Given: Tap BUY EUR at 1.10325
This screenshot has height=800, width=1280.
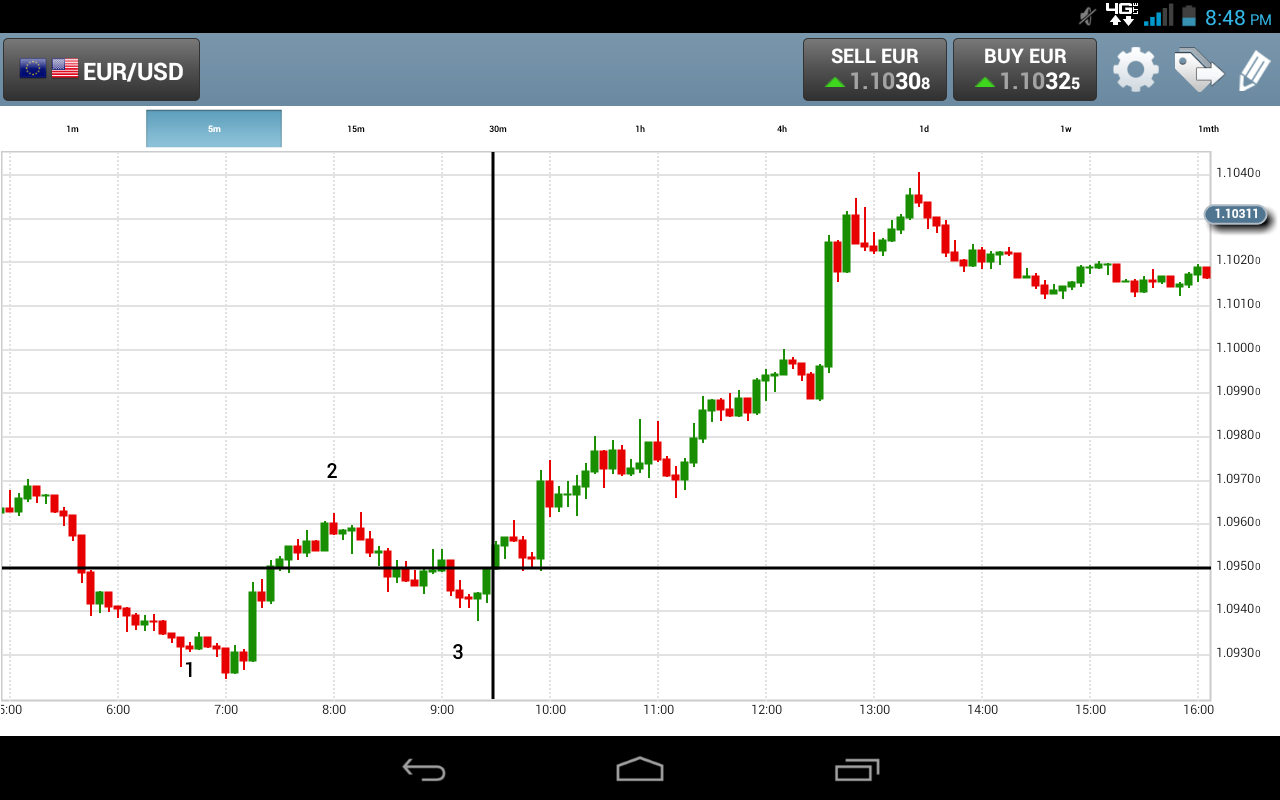Looking at the screenshot, I should (1025, 70).
